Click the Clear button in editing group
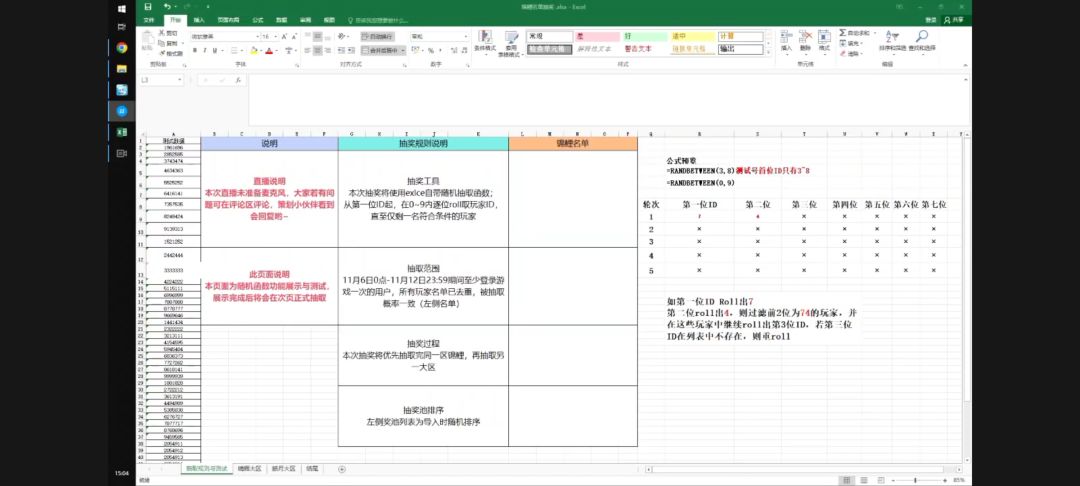 pos(851,53)
